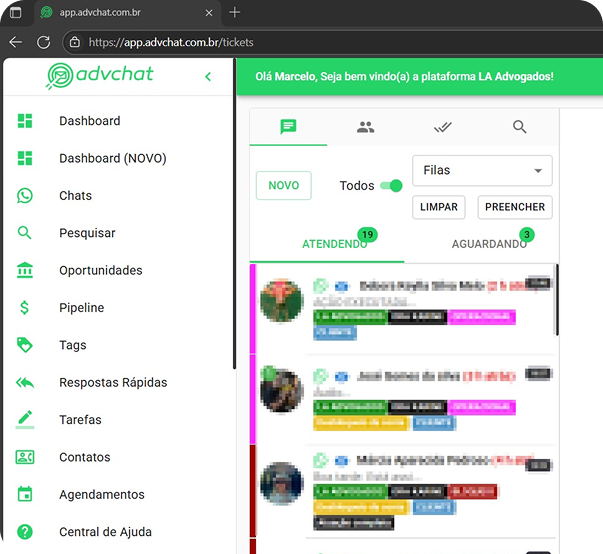Image resolution: width=603 pixels, height=554 pixels.
Task: Reload the page with browser refresh button
Action: pos(43,42)
